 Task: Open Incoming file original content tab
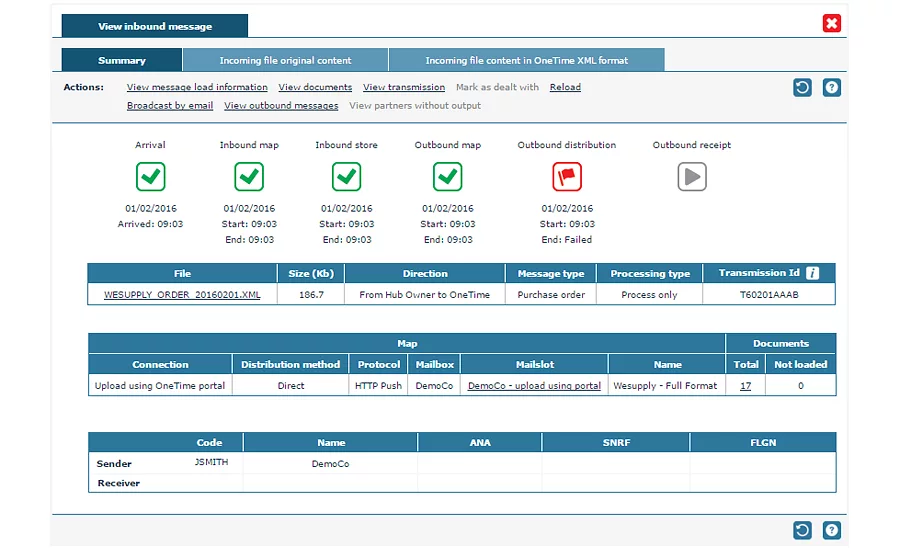(x=285, y=60)
